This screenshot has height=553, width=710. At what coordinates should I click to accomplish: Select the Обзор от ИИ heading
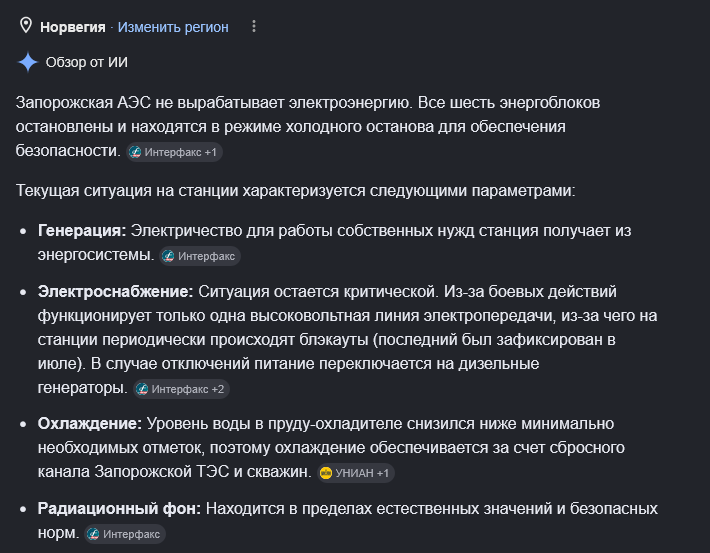point(86,62)
